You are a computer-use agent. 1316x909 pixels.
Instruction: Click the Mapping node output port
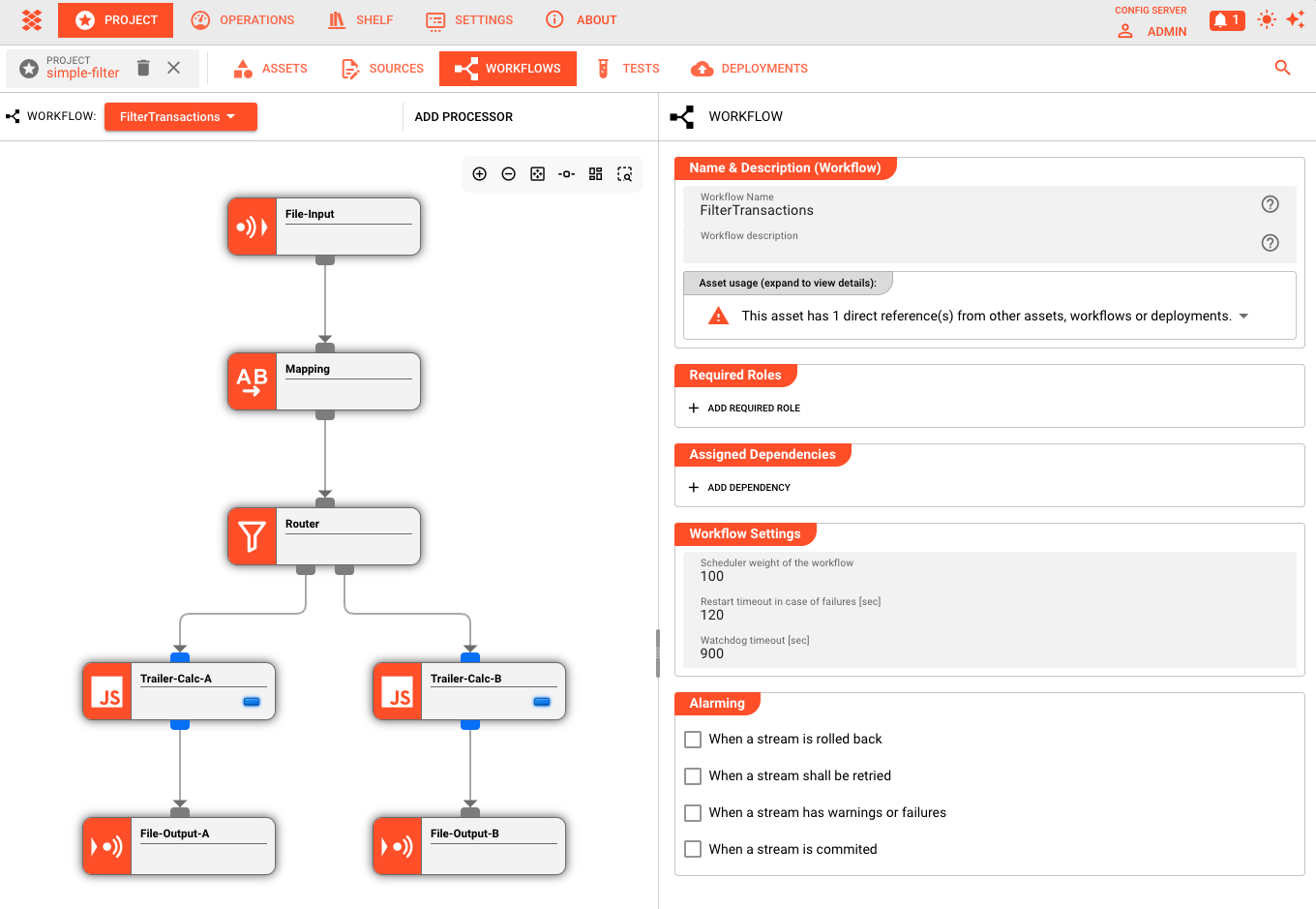pyautogui.click(x=325, y=414)
